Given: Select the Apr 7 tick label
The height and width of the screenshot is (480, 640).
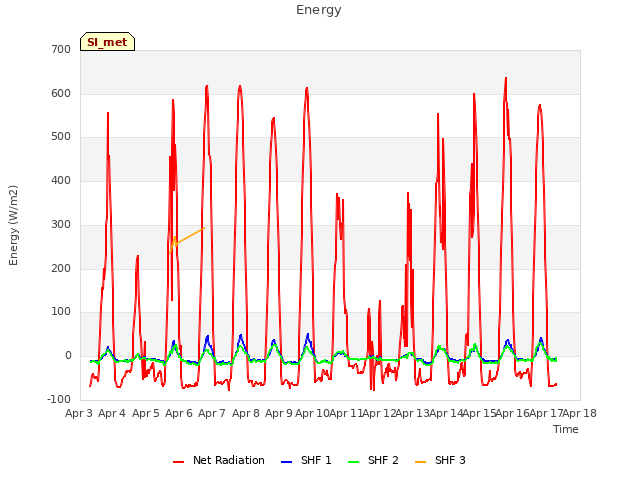Looking at the screenshot, I should click(x=212, y=413).
